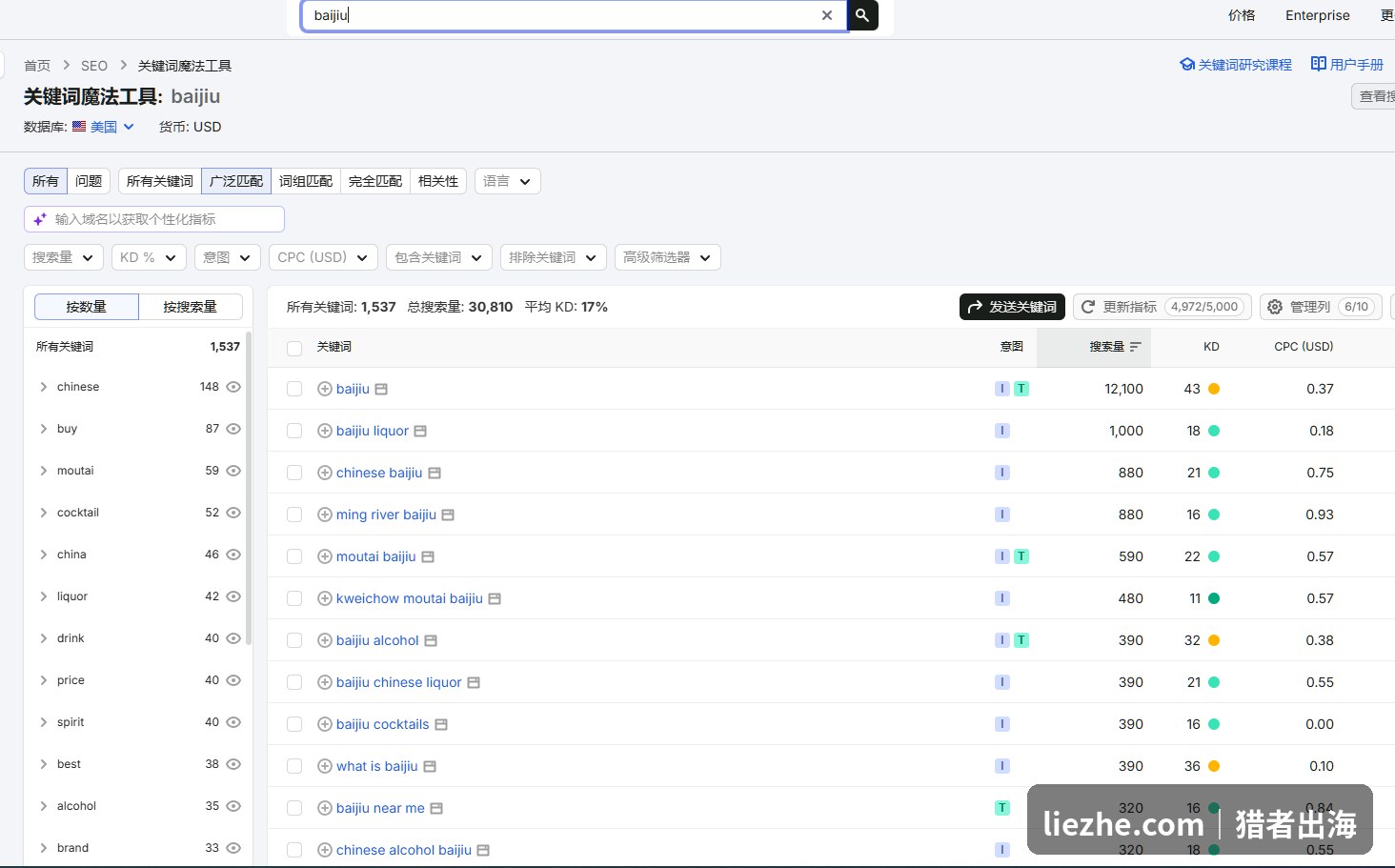This screenshot has width=1395, height=868.
Task: Go to SEO breadcrumb
Action: 94,66
